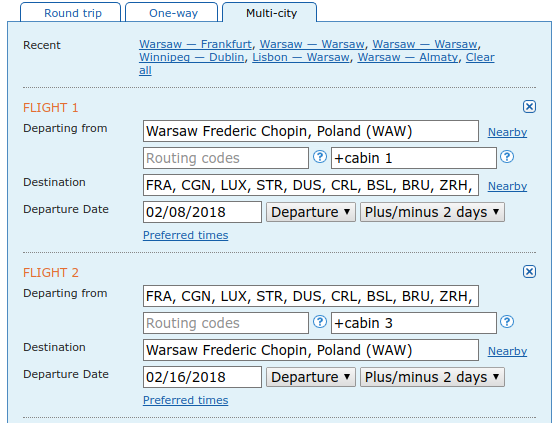
Task: Clear all recent searches
Action: tap(480, 57)
